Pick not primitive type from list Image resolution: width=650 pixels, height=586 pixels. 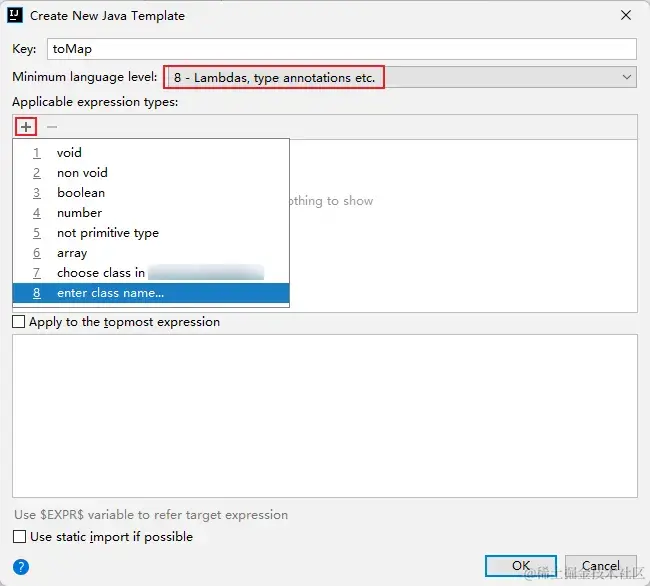(151, 233)
